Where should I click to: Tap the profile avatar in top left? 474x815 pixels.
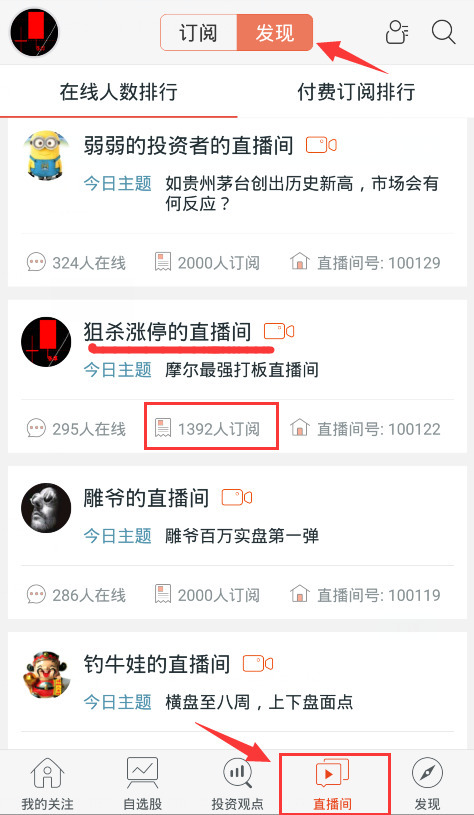coord(34,32)
